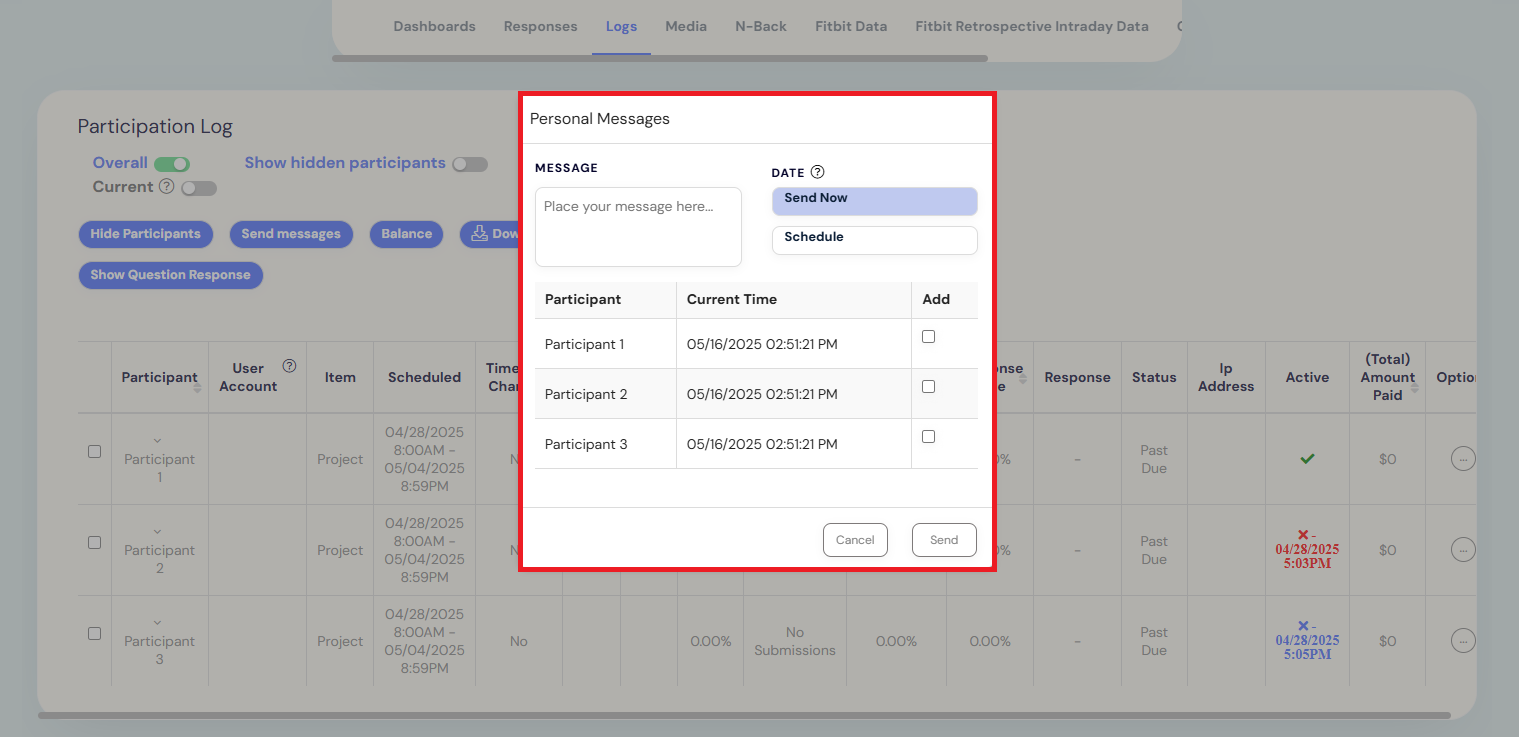Click Past Due status for Participant 1
This screenshot has width=1519, height=737.
tap(1154, 459)
